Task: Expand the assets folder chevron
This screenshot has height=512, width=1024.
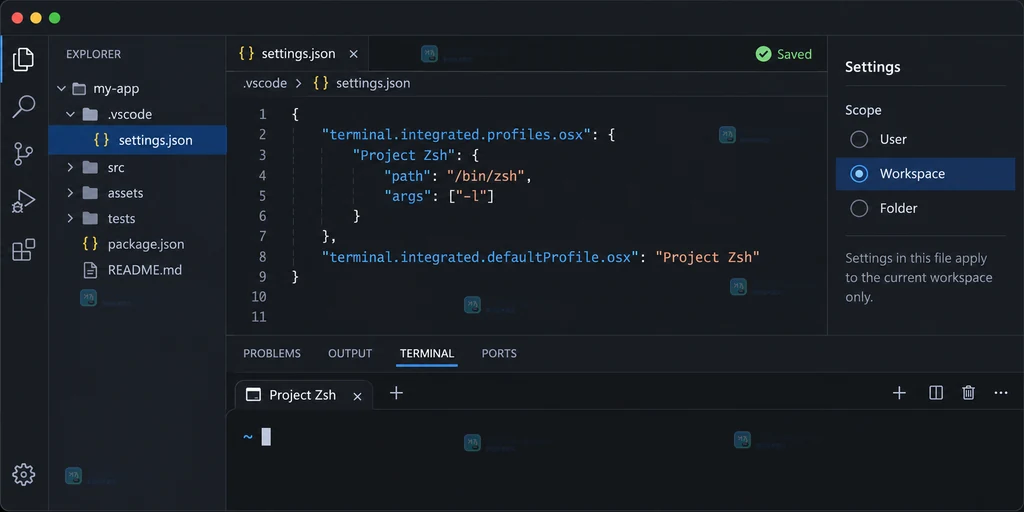Action: pyautogui.click(x=71, y=193)
